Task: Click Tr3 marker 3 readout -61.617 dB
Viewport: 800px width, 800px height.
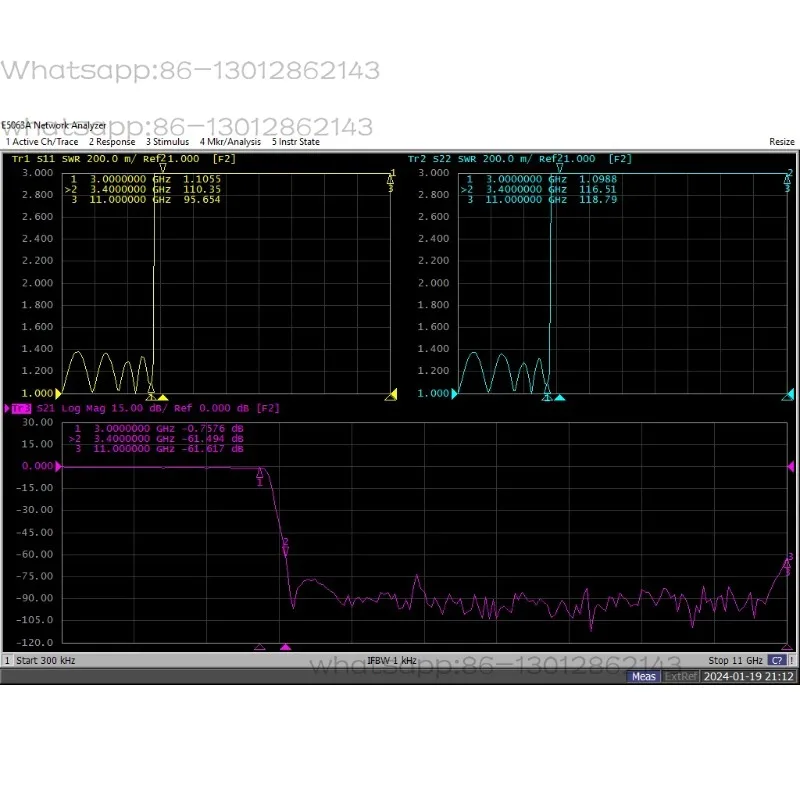Action: click(213, 449)
